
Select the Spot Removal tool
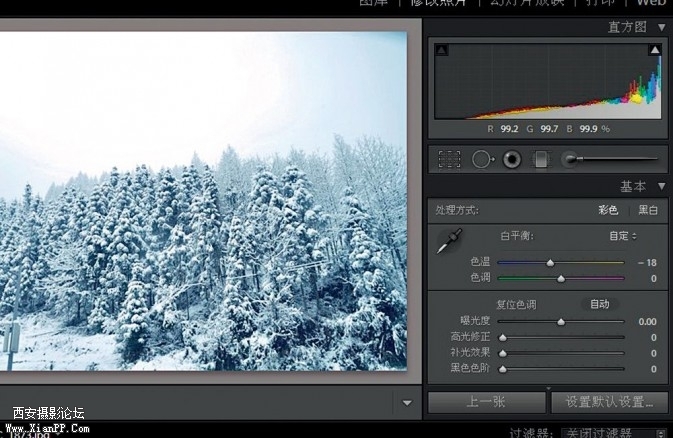pyautogui.click(x=482, y=159)
